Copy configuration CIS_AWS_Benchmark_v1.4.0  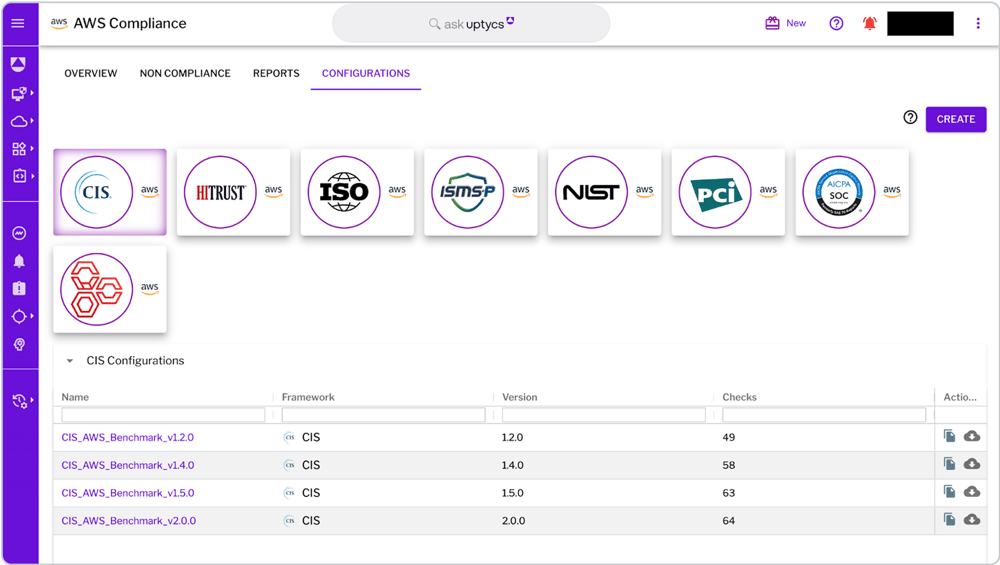[x=950, y=464]
